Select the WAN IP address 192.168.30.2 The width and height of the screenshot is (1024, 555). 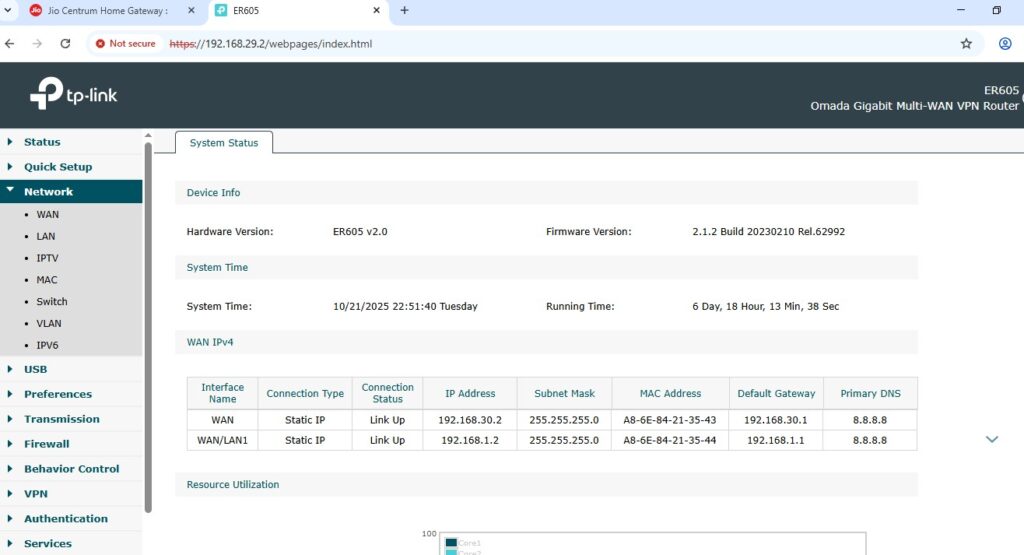pyautogui.click(x=470, y=420)
